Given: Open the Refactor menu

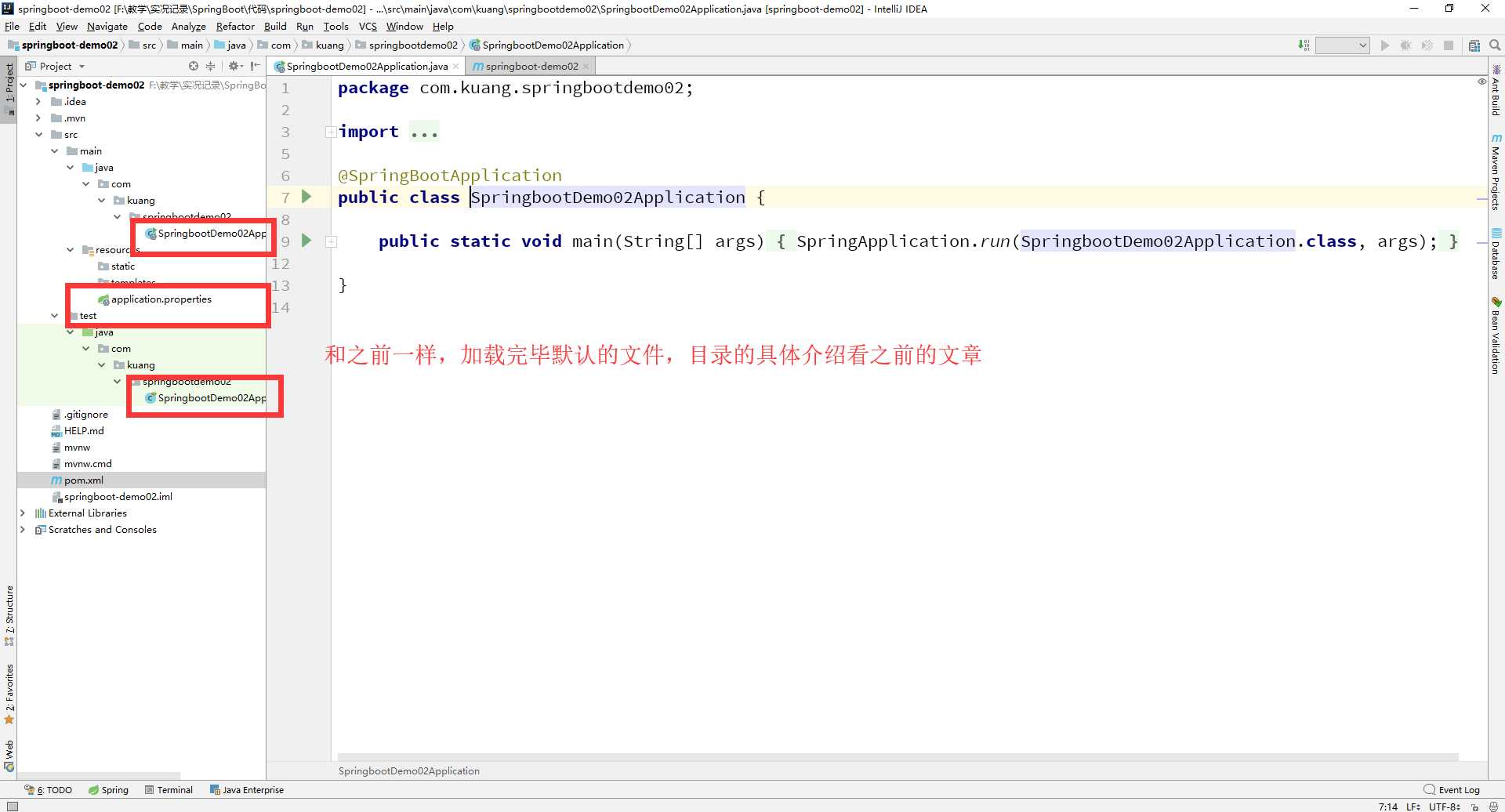Looking at the screenshot, I should (235, 26).
